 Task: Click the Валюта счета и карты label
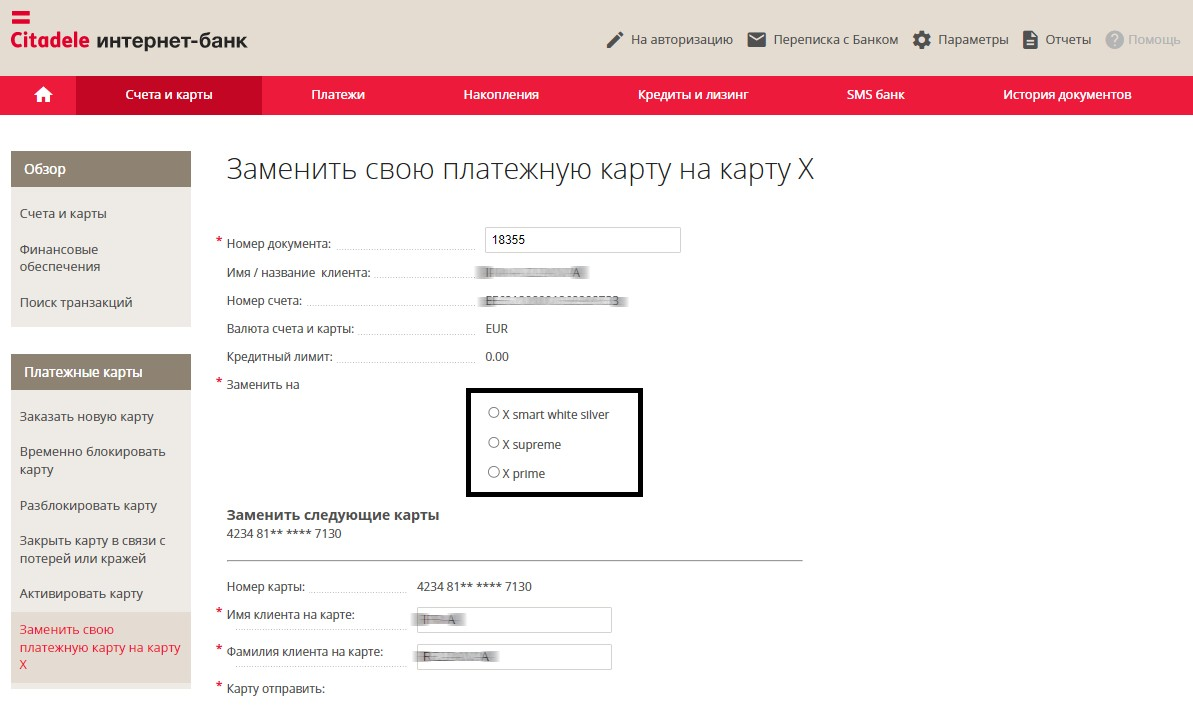pyautogui.click(x=290, y=329)
